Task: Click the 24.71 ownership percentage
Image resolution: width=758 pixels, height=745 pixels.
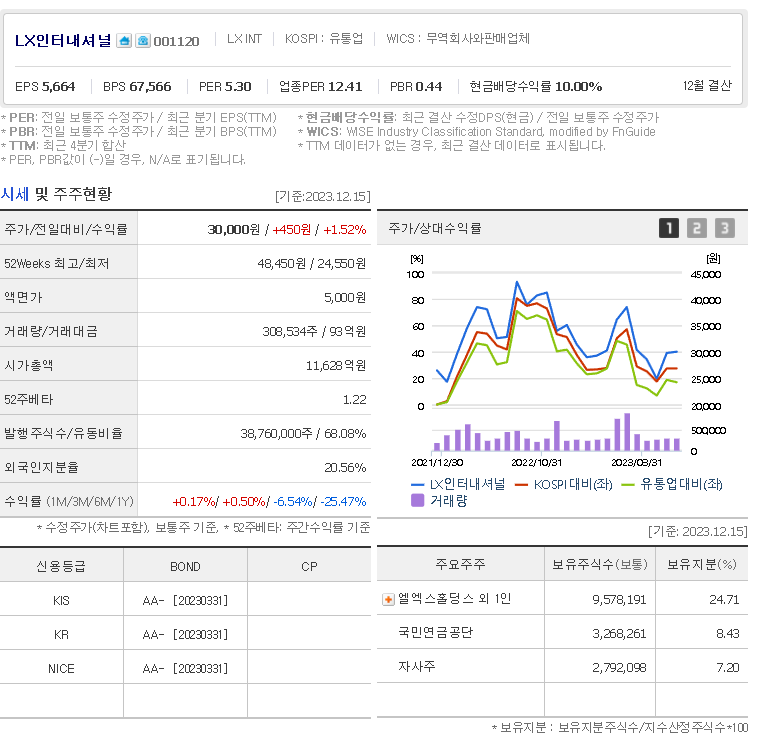Action: 725,600
